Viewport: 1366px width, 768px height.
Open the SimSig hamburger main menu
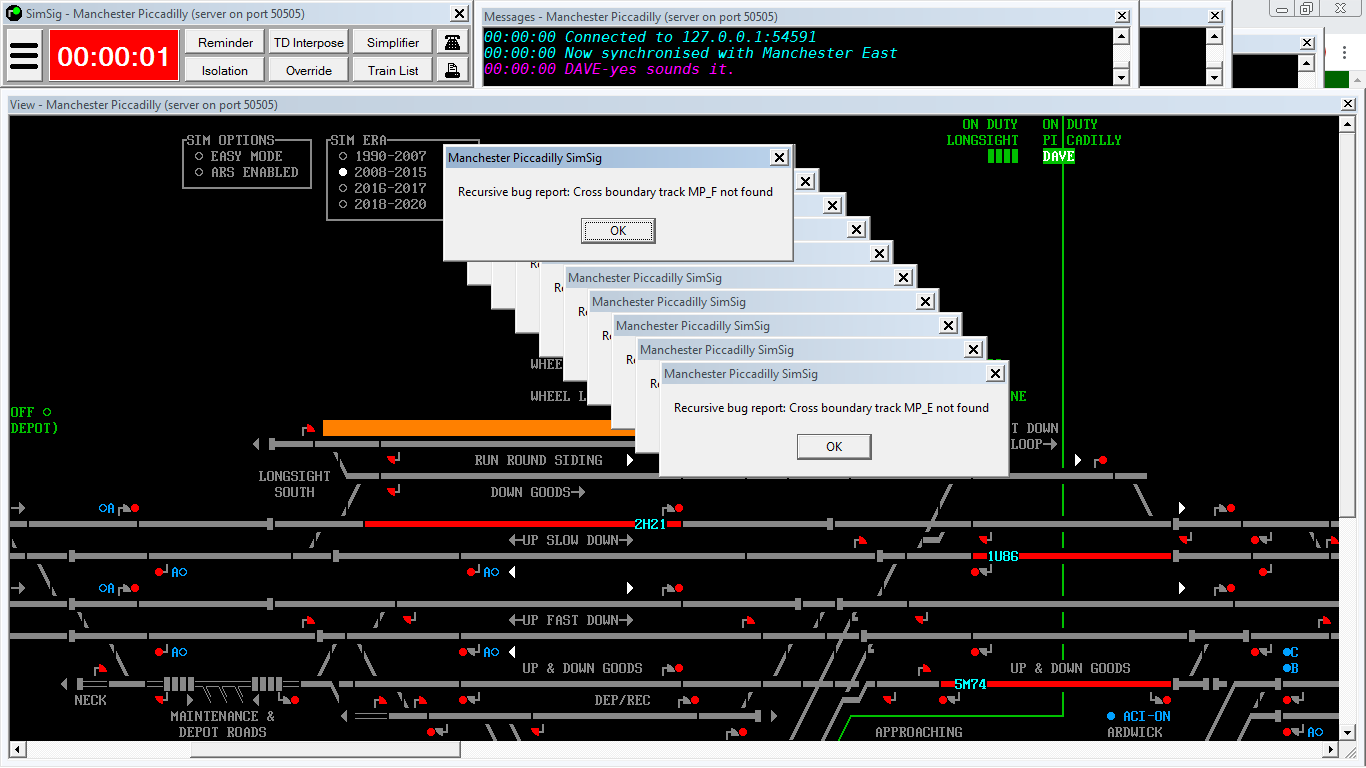click(x=24, y=56)
